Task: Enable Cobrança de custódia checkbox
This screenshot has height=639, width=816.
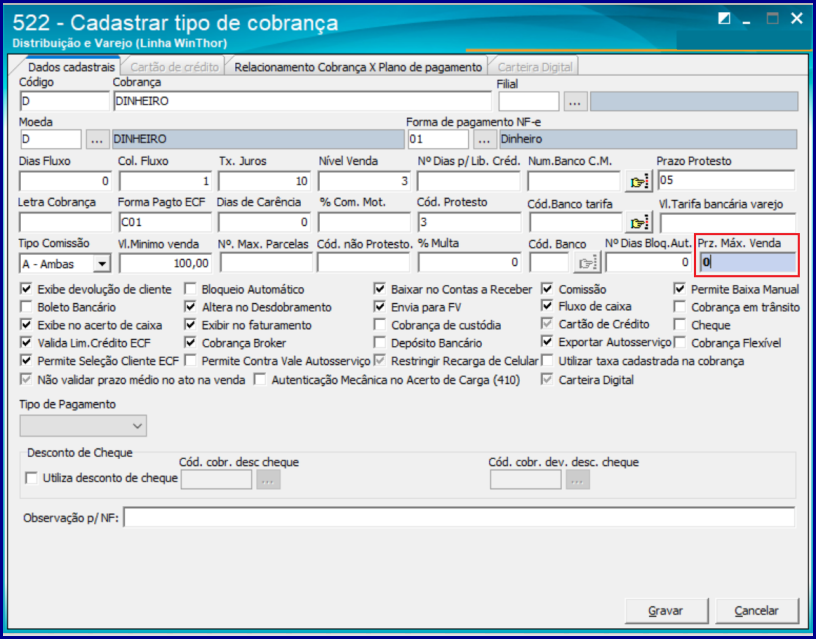Action: click(x=380, y=325)
